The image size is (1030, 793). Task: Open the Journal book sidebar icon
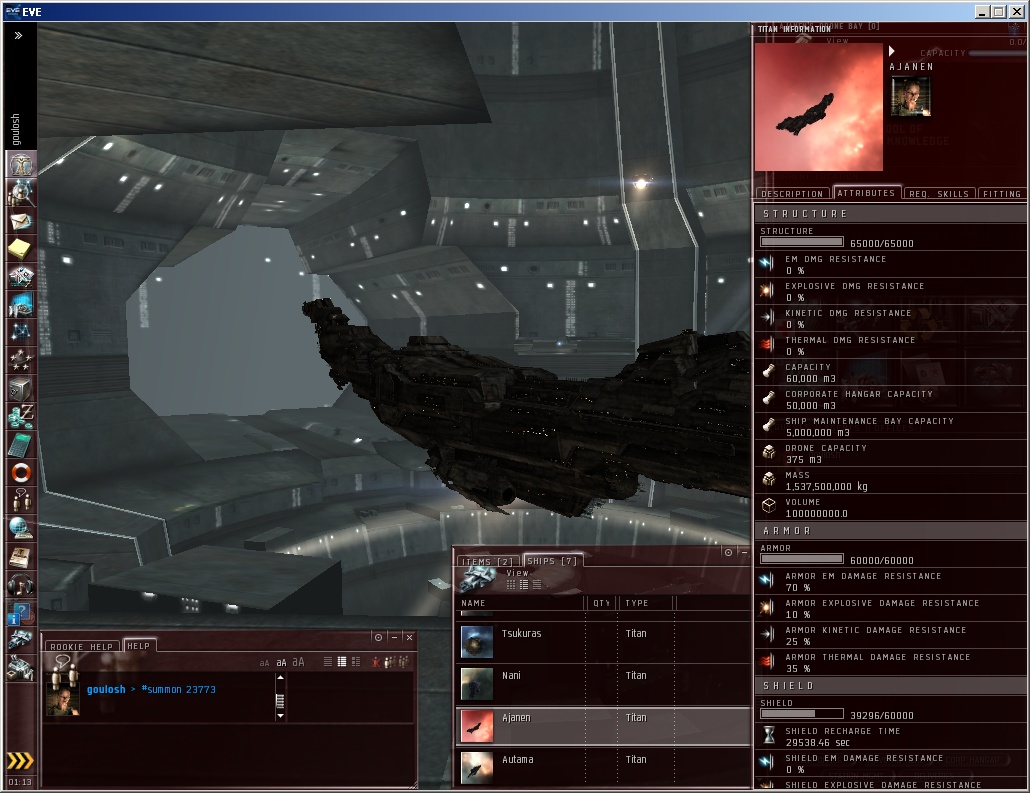pos(20,556)
